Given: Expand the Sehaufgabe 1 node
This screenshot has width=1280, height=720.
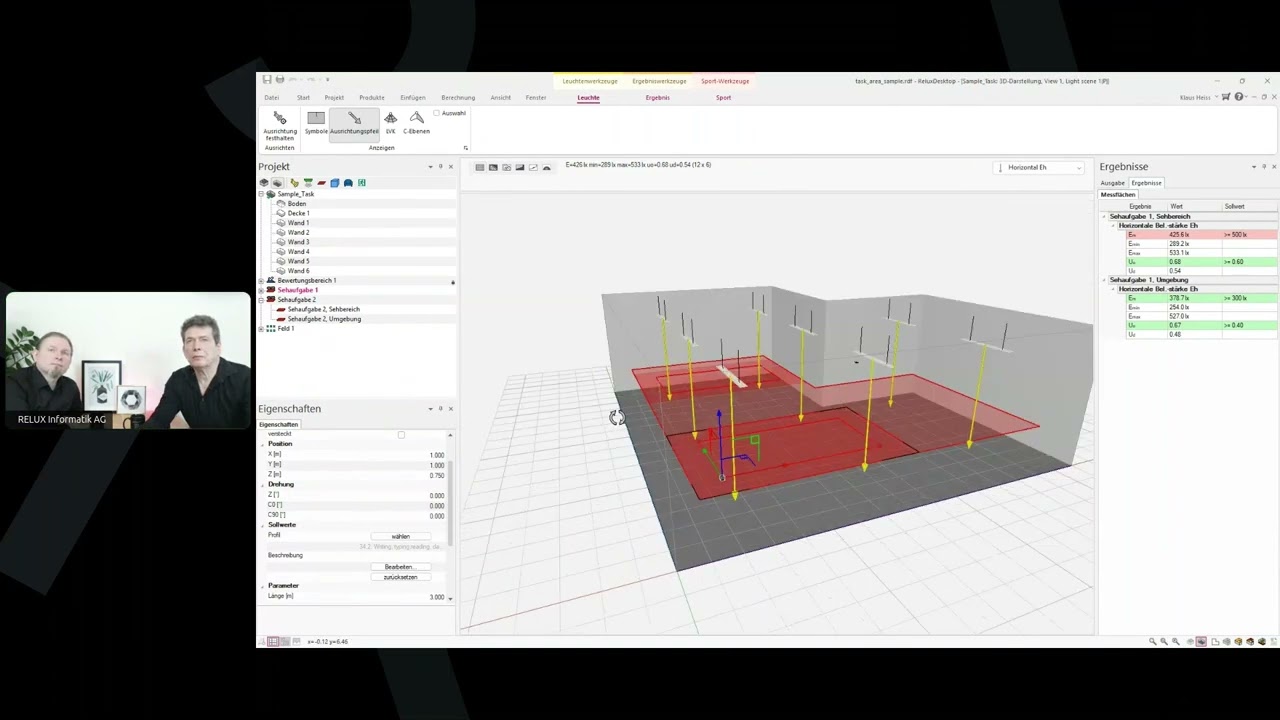Looking at the screenshot, I should (x=261, y=290).
